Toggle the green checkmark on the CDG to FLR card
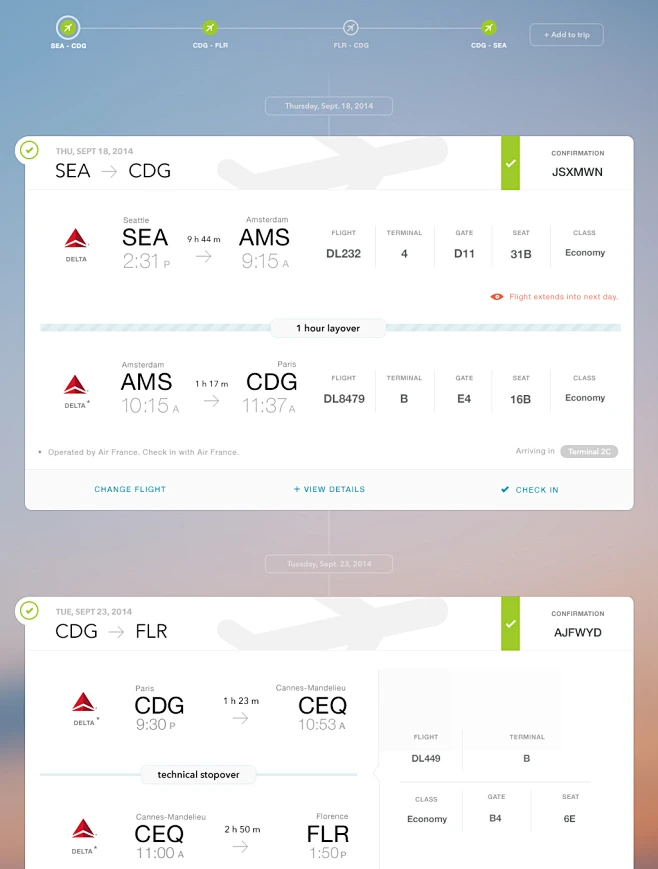The height and width of the screenshot is (869, 658). pyautogui.click(x=29, y=610)
